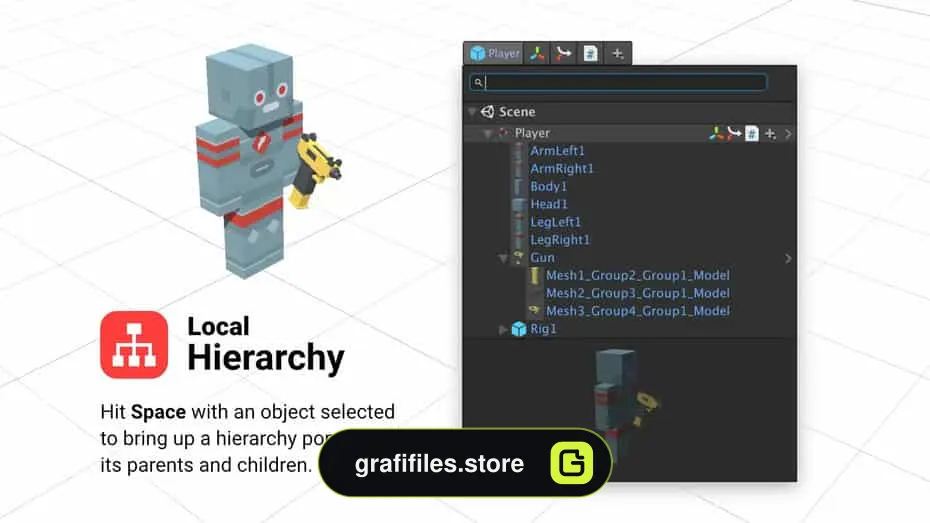Image resolution: width=930 pixels, height=523 pixels.
Task: Select Head1 in the hierarchy
Action: pos(549,204)
